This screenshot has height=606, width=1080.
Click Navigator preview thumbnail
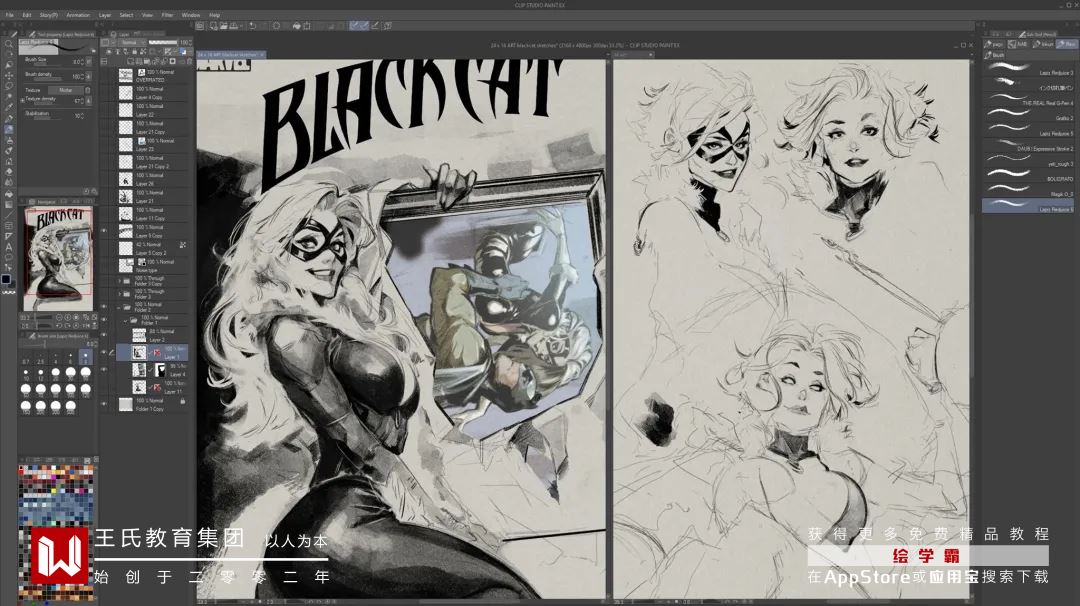[58, 259]
